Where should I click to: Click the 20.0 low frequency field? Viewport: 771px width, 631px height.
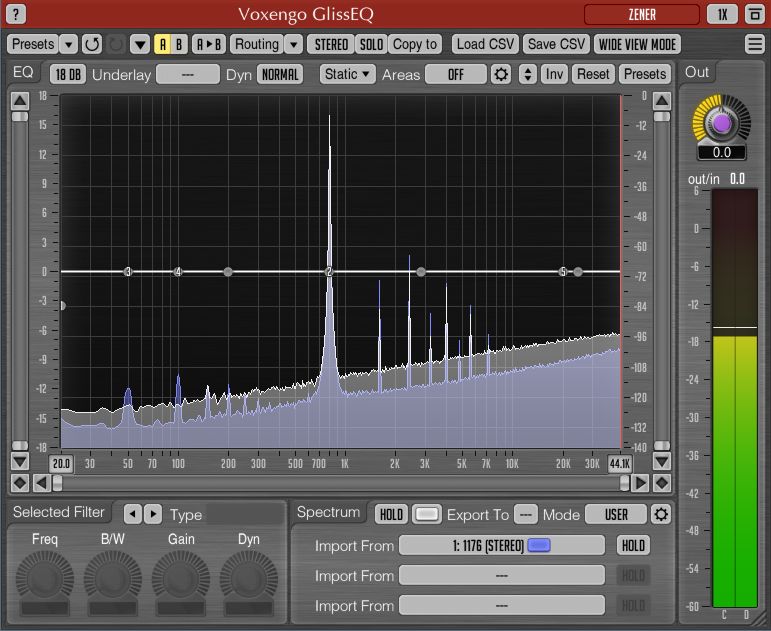(61, 463)
